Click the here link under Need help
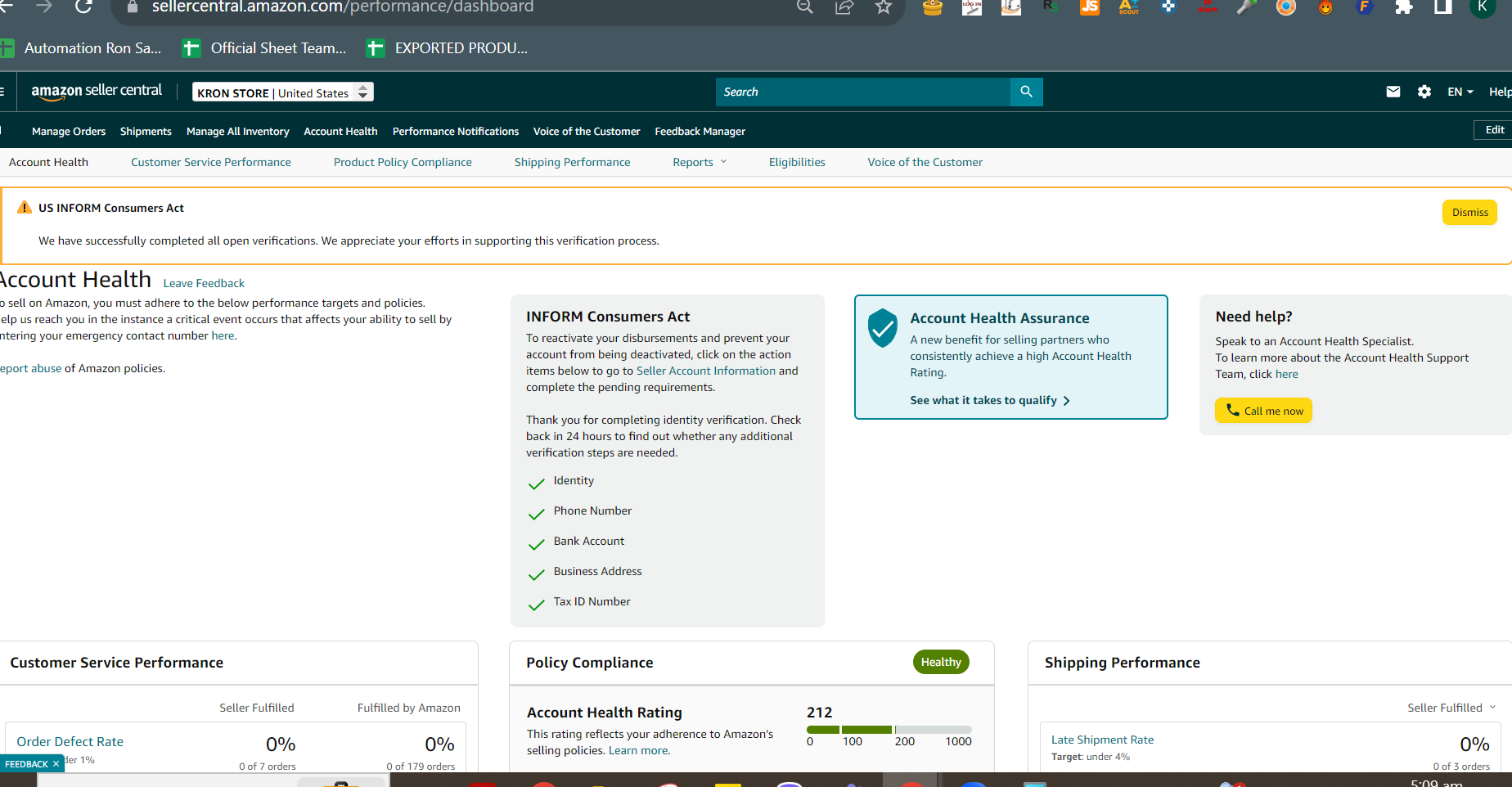The width and height of the screenshot is (1512, 787). (x=1286, y=374)
